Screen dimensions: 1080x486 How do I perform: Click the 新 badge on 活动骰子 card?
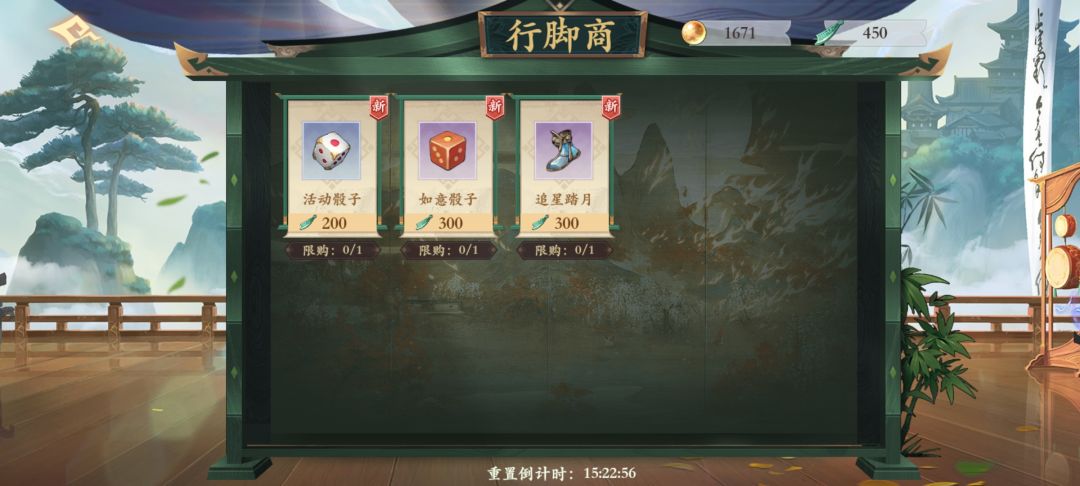click(x=379, y=107)
